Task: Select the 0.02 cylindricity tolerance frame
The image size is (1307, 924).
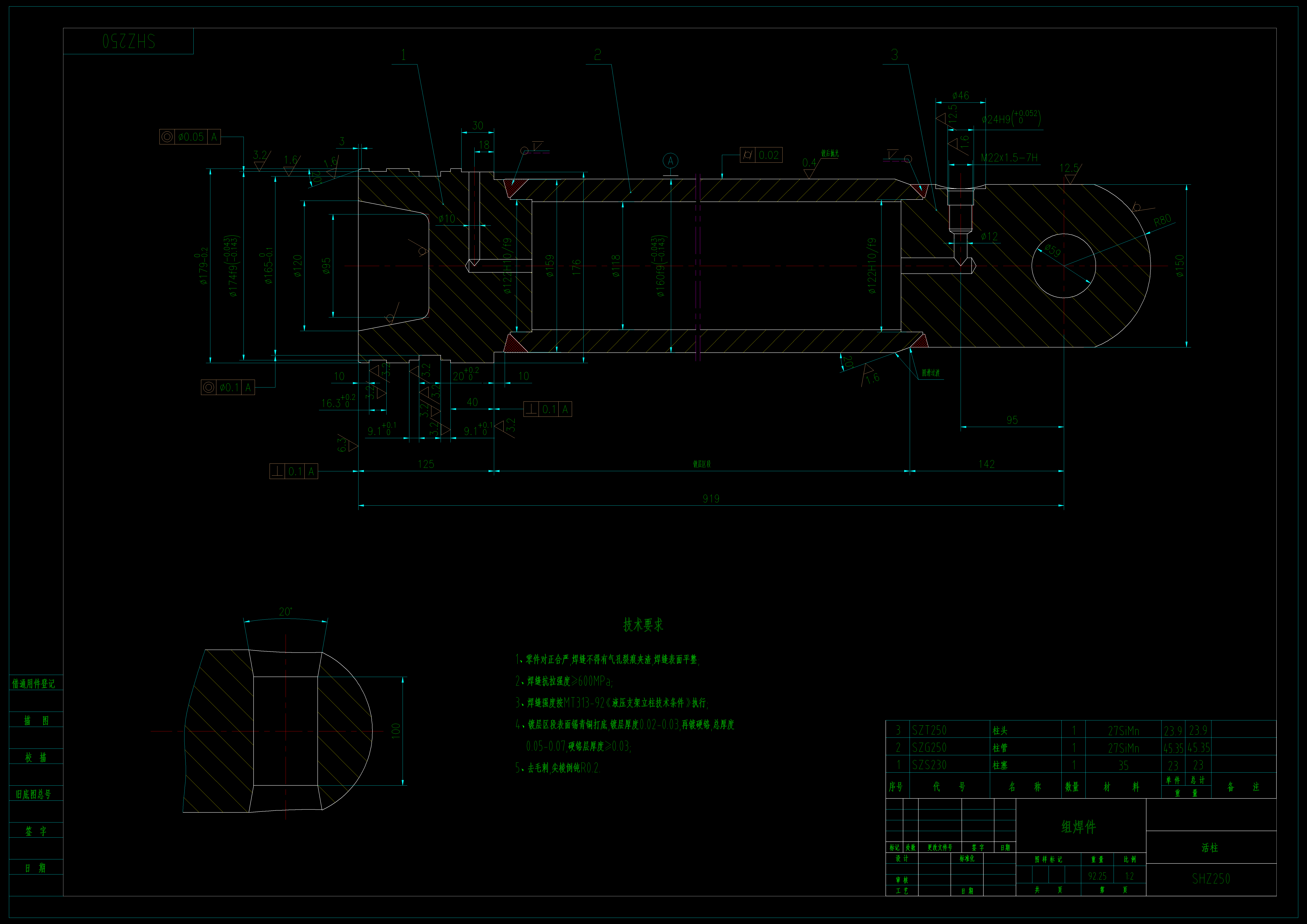Action: point(761,155)
